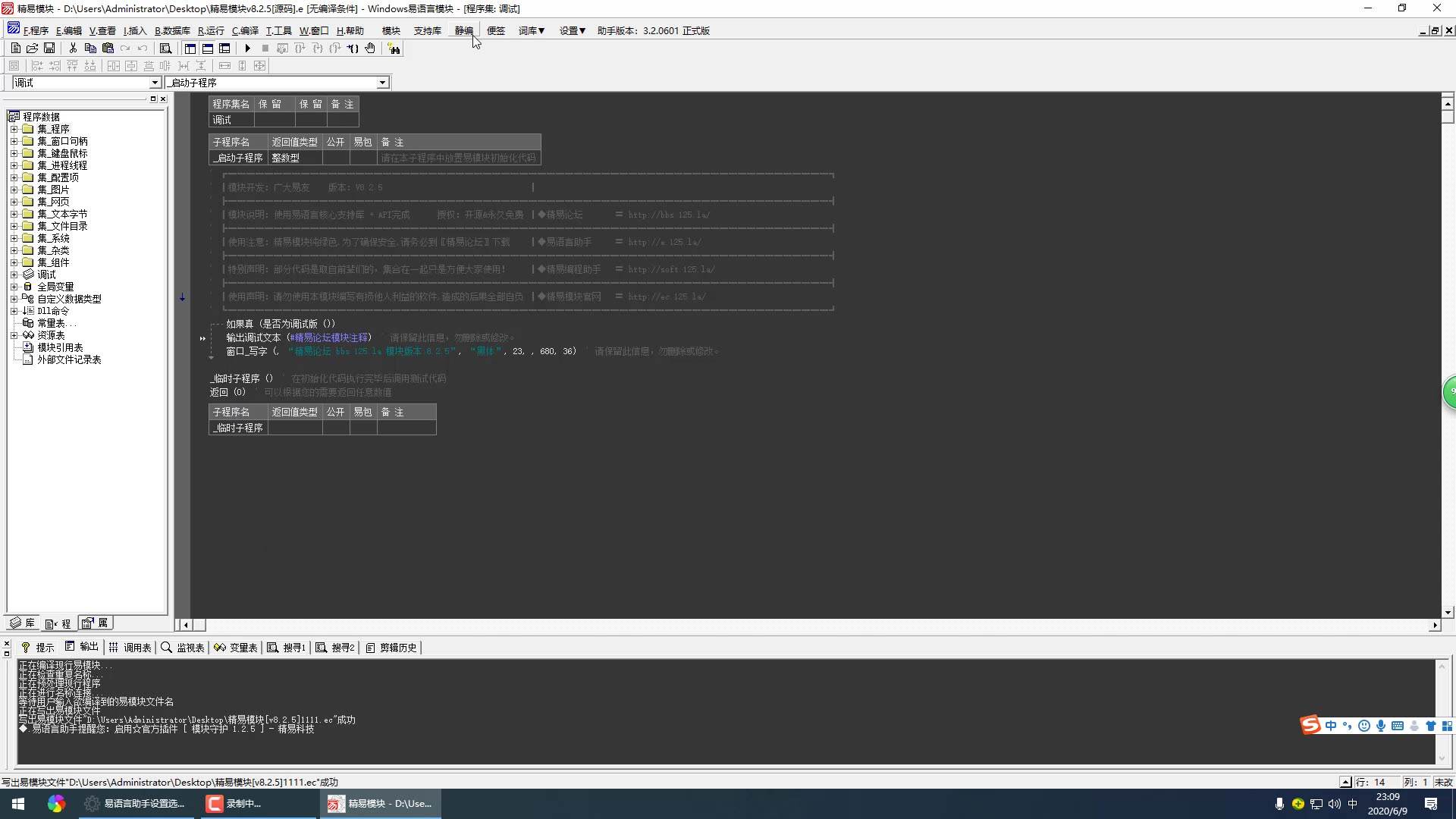
Task: Save the program with the floppy icon
Action: coord(49,48)
